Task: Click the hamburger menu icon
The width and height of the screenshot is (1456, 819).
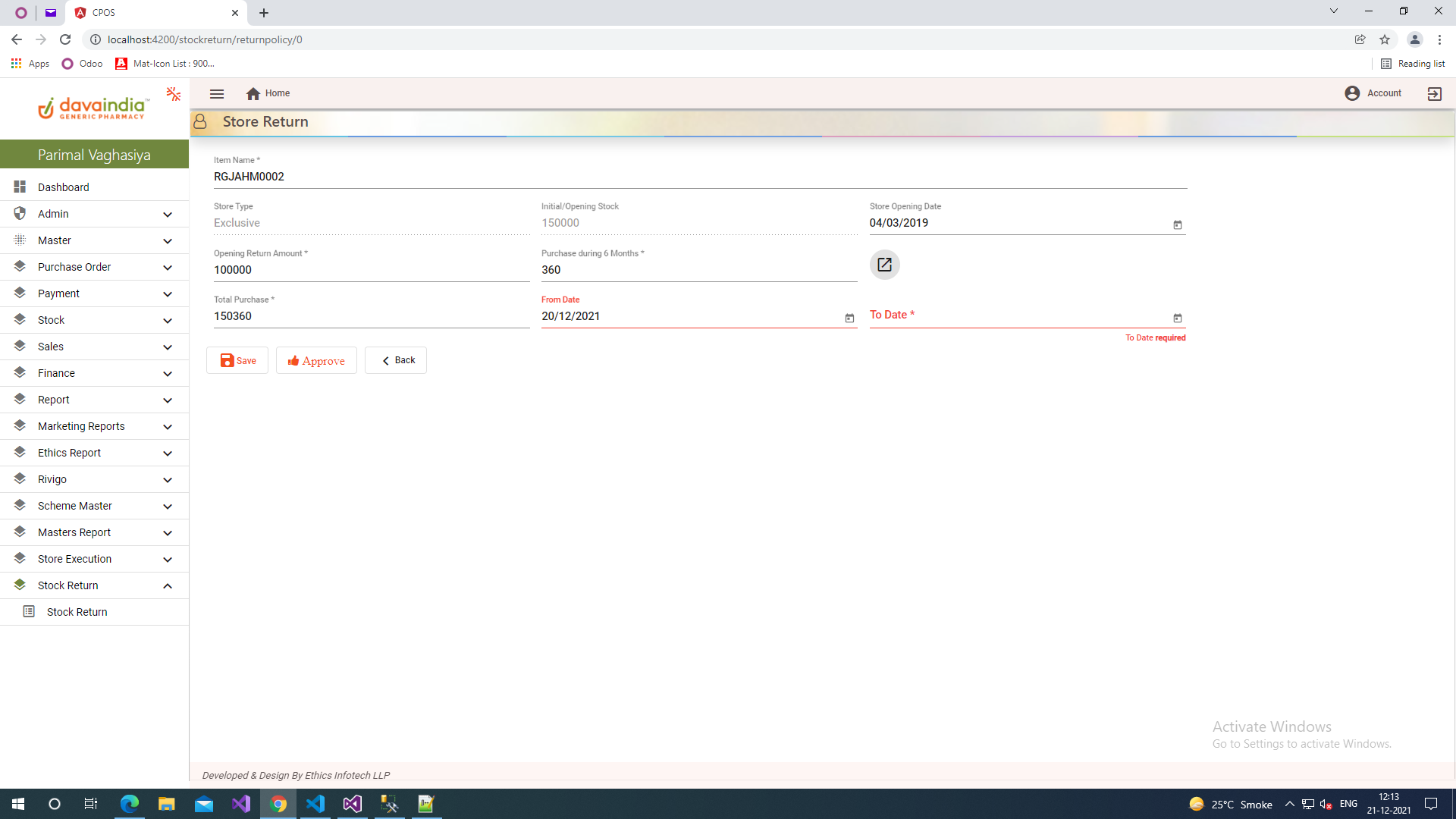Action: (x=217, y=94)
